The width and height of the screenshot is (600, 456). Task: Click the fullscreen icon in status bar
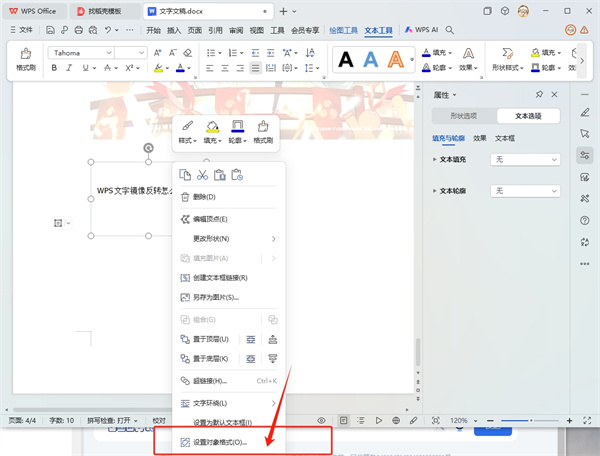coord(587,420)
